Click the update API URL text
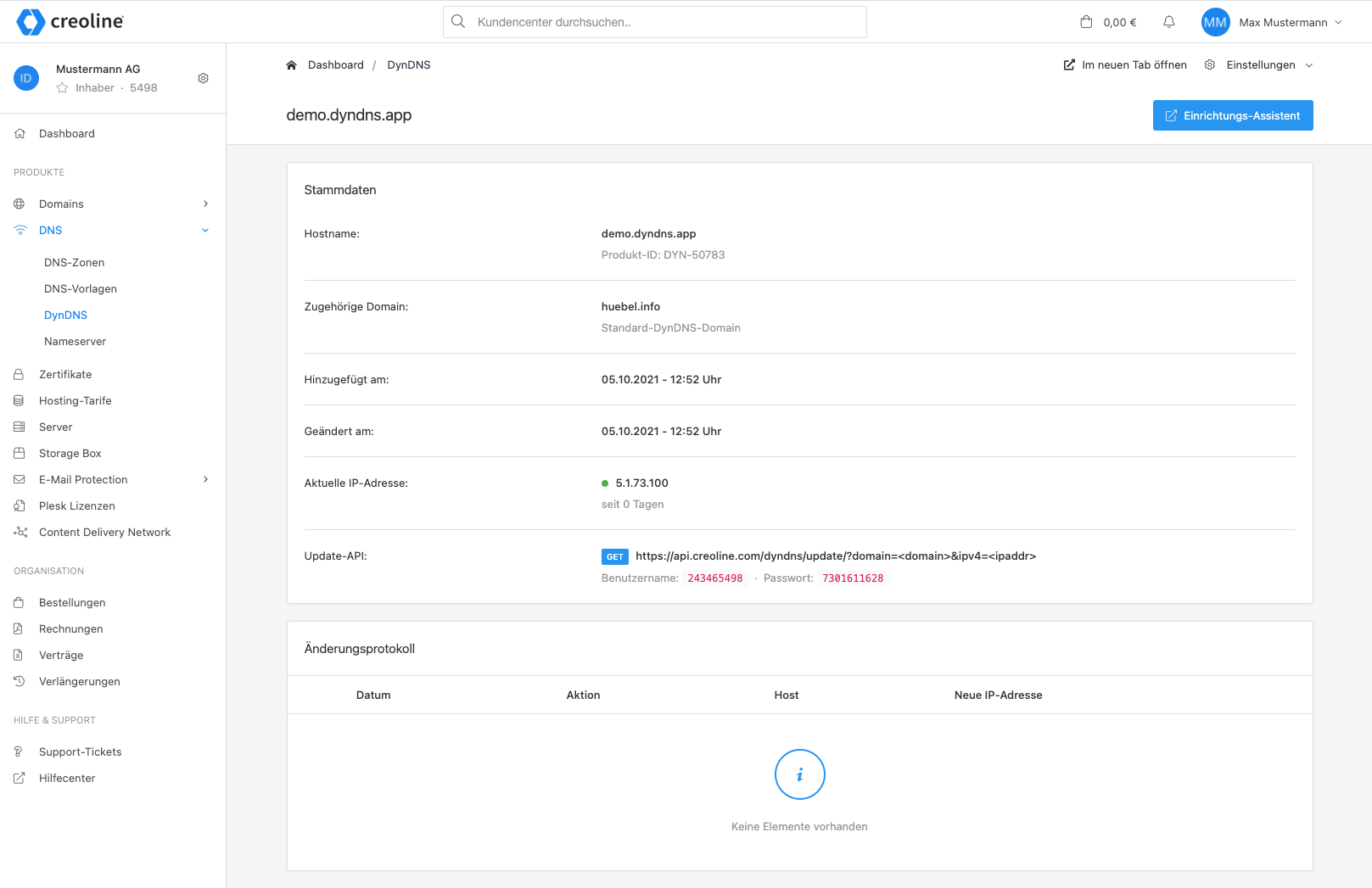Screen dimensions: 1372x888 (836, 556)
